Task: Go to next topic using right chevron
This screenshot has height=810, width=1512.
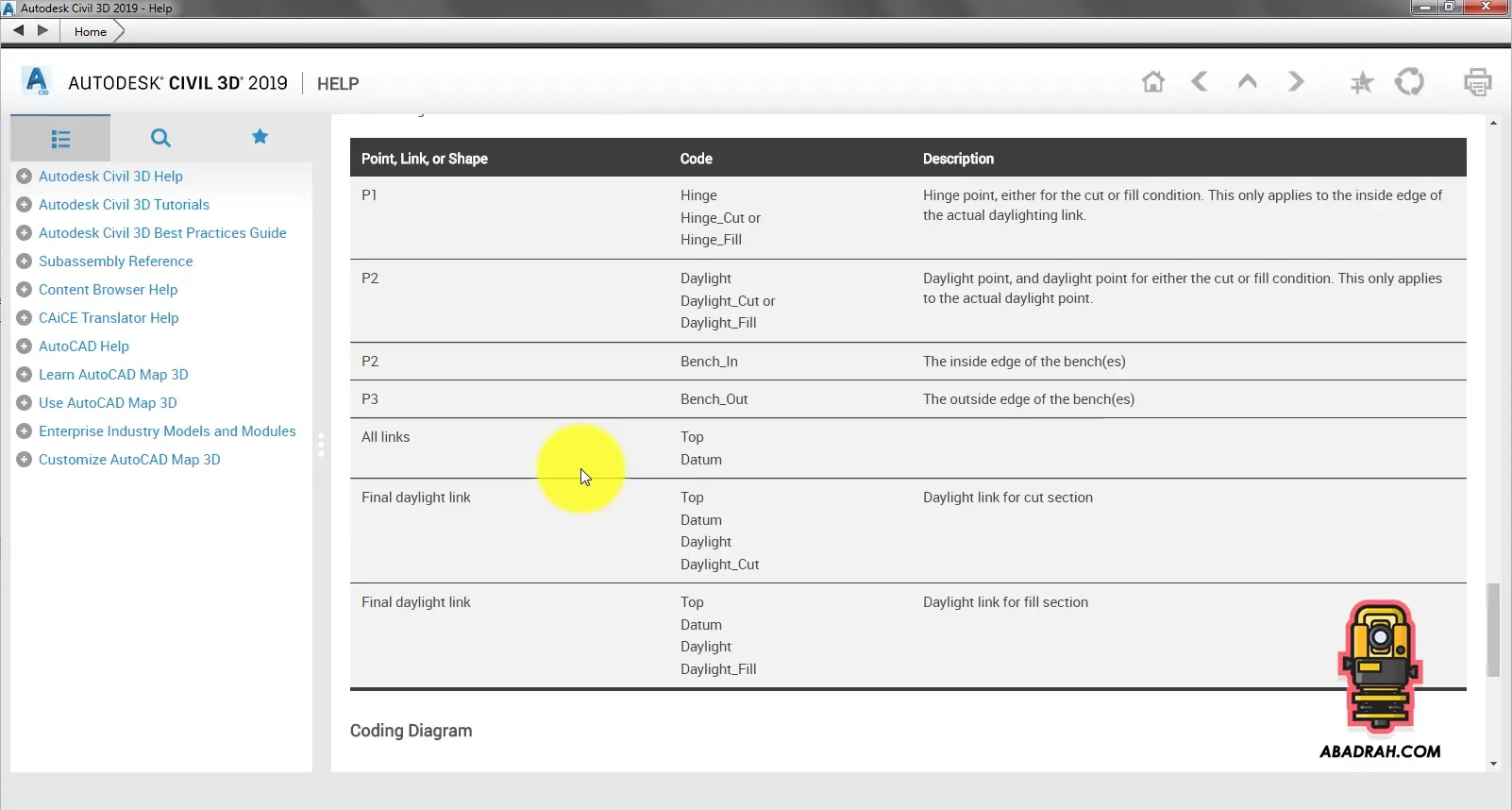Action: [1296, 82]
